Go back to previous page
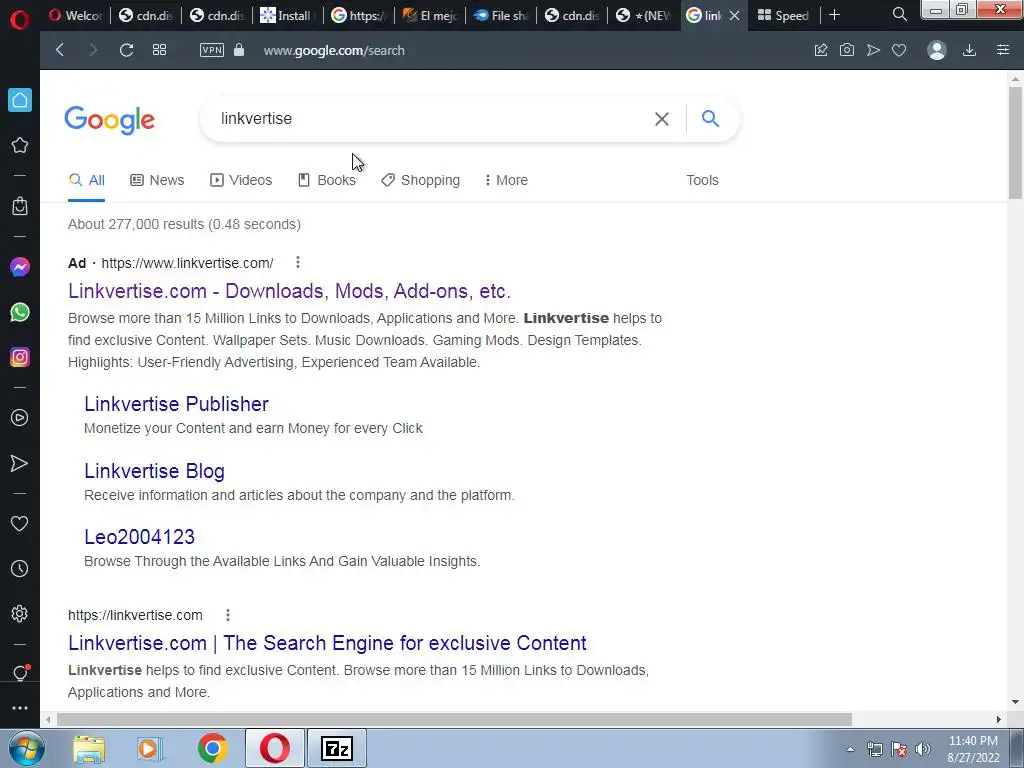Image resolution: width=1024 pixels, height=768 pixels. pyautogui.click(x=60, y=50)
